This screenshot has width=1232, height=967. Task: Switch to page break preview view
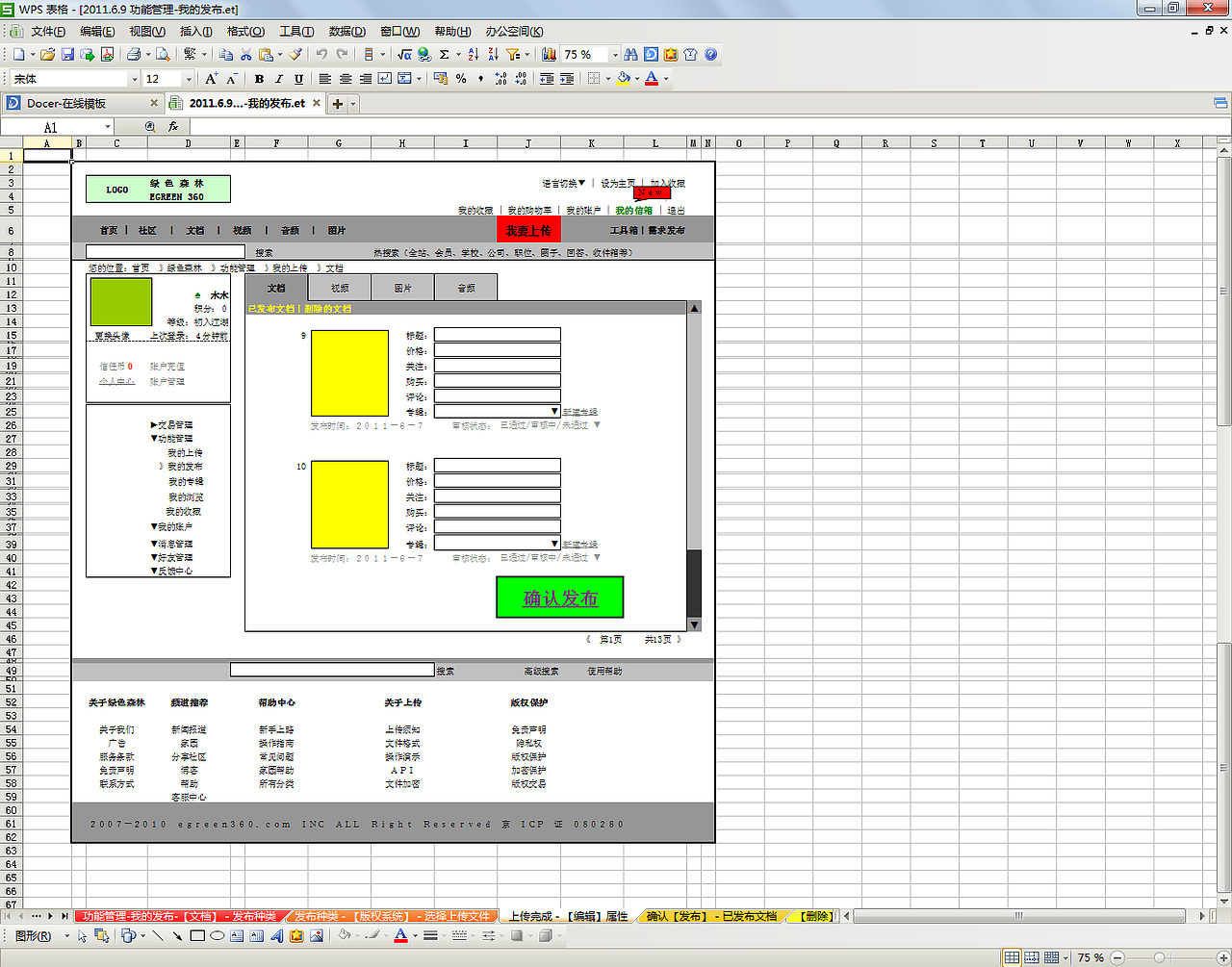click(1032, 957)
